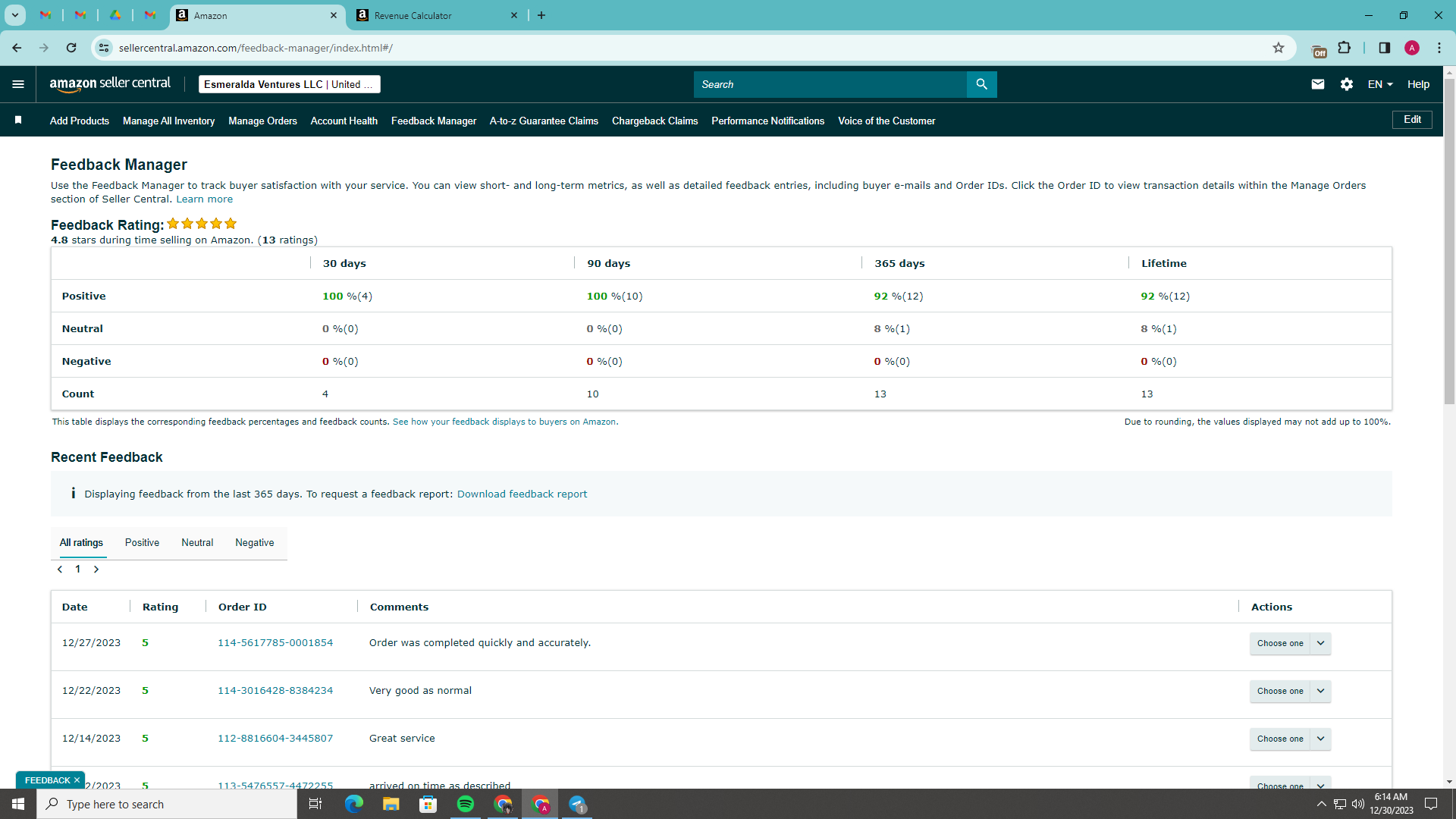Open Manage All Inventory
The width and height of the screenshot is (1456, 819).
click(168, 121)
